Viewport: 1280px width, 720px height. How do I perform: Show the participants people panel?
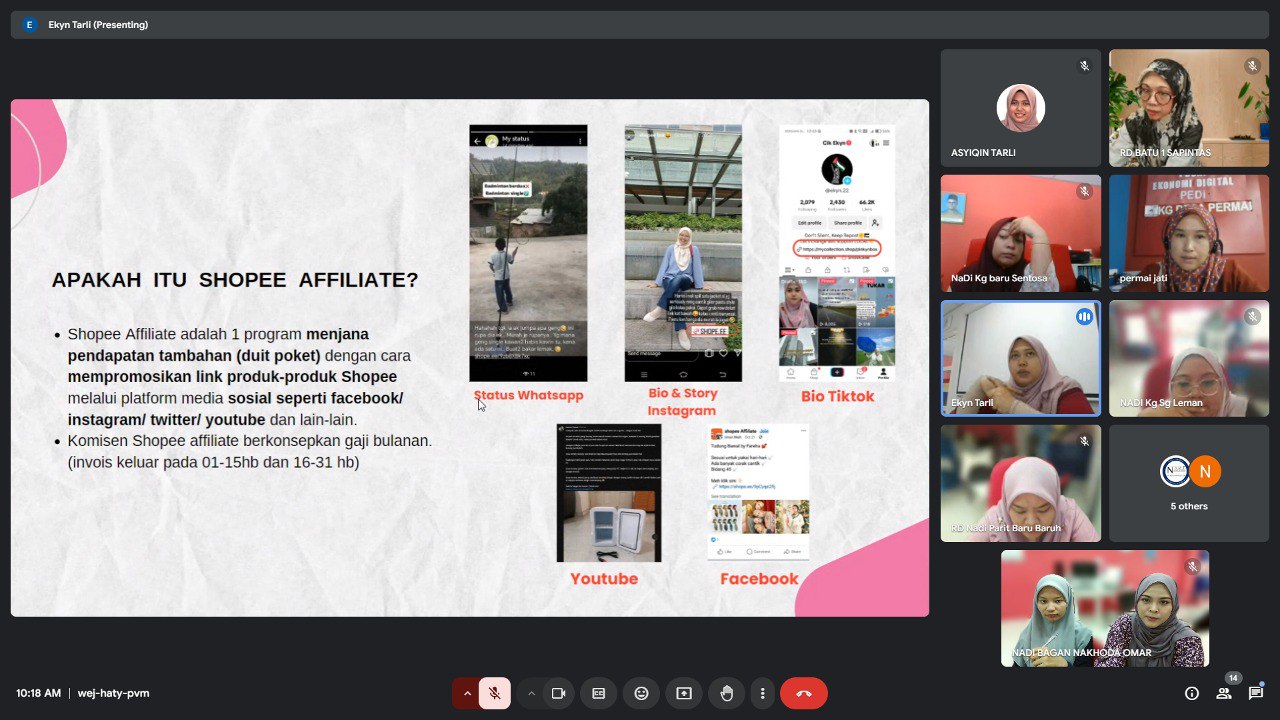[1223, 693]
